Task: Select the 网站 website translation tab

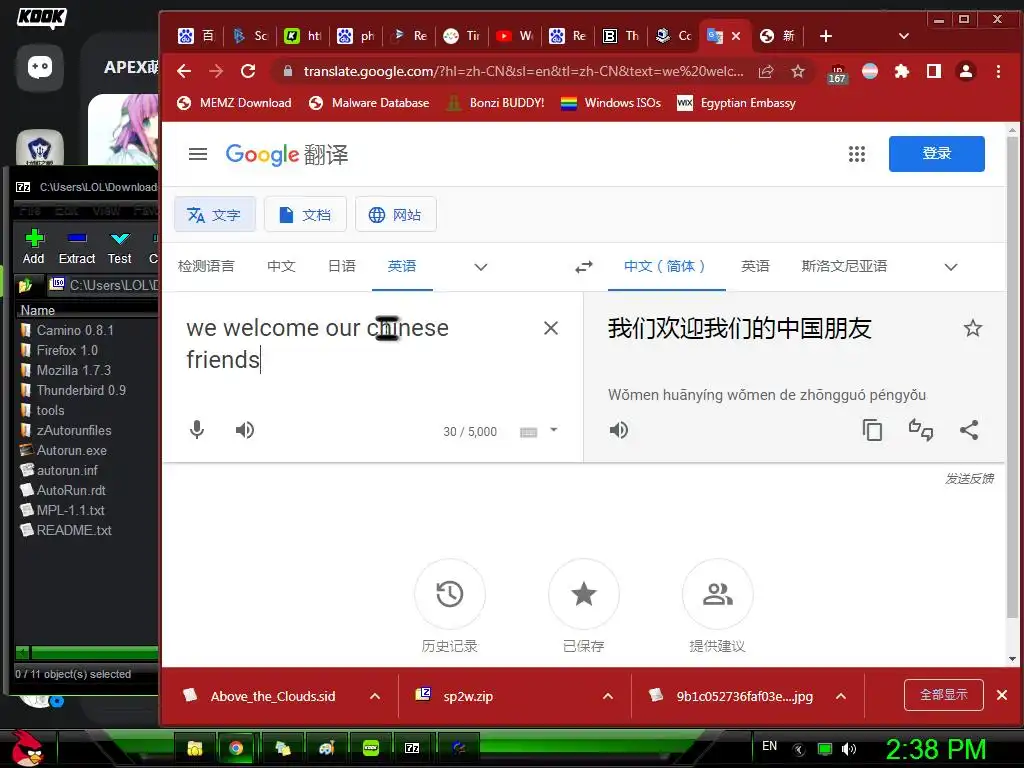Action: (396, 214)
